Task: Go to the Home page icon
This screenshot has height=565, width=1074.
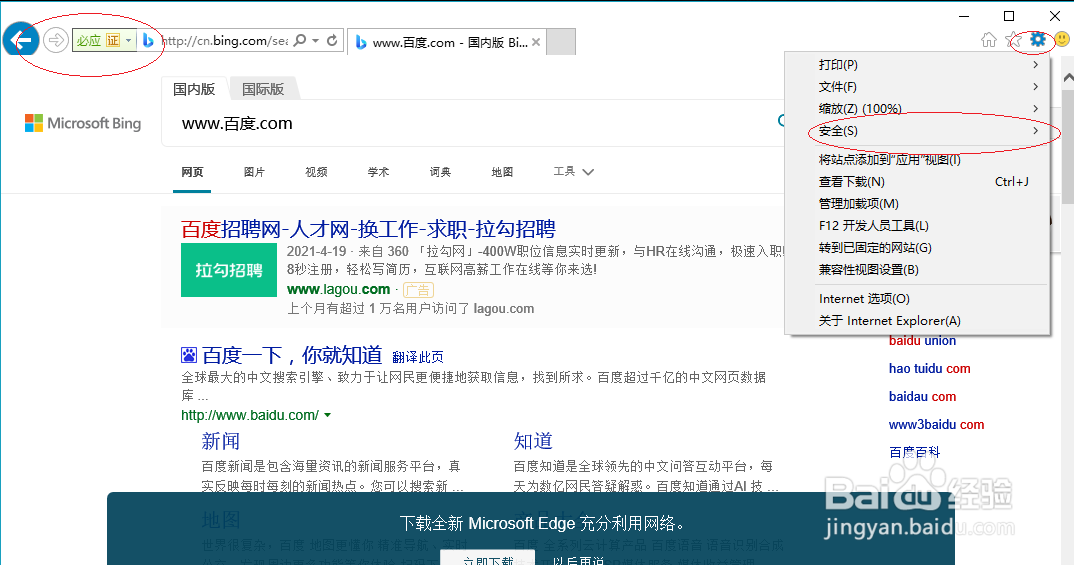Action: coord(988,40)
